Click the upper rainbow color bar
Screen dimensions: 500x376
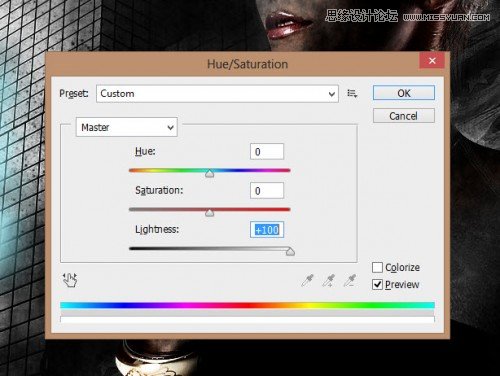coord(247,305)
